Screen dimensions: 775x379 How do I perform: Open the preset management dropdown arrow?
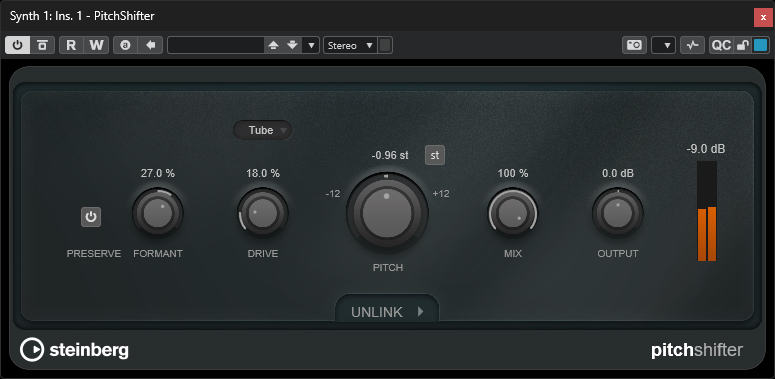pos(311,45)
